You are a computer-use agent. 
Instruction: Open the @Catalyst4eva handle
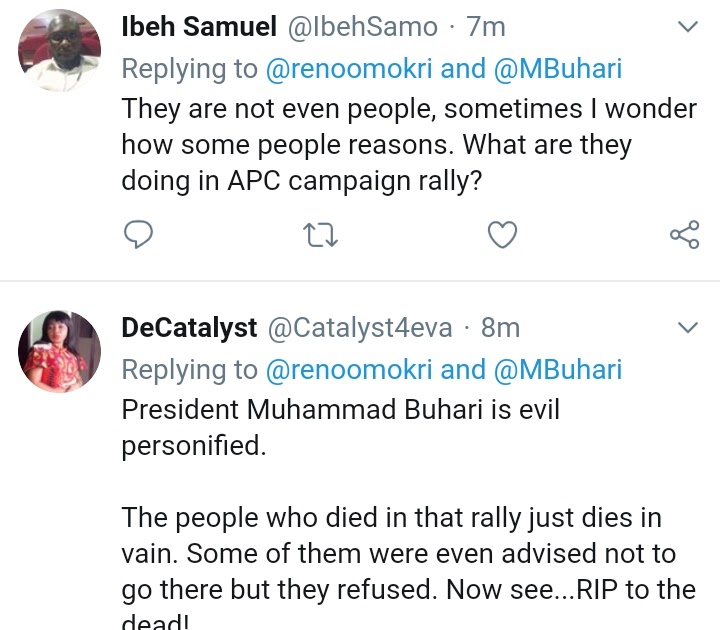coord(359,328)
